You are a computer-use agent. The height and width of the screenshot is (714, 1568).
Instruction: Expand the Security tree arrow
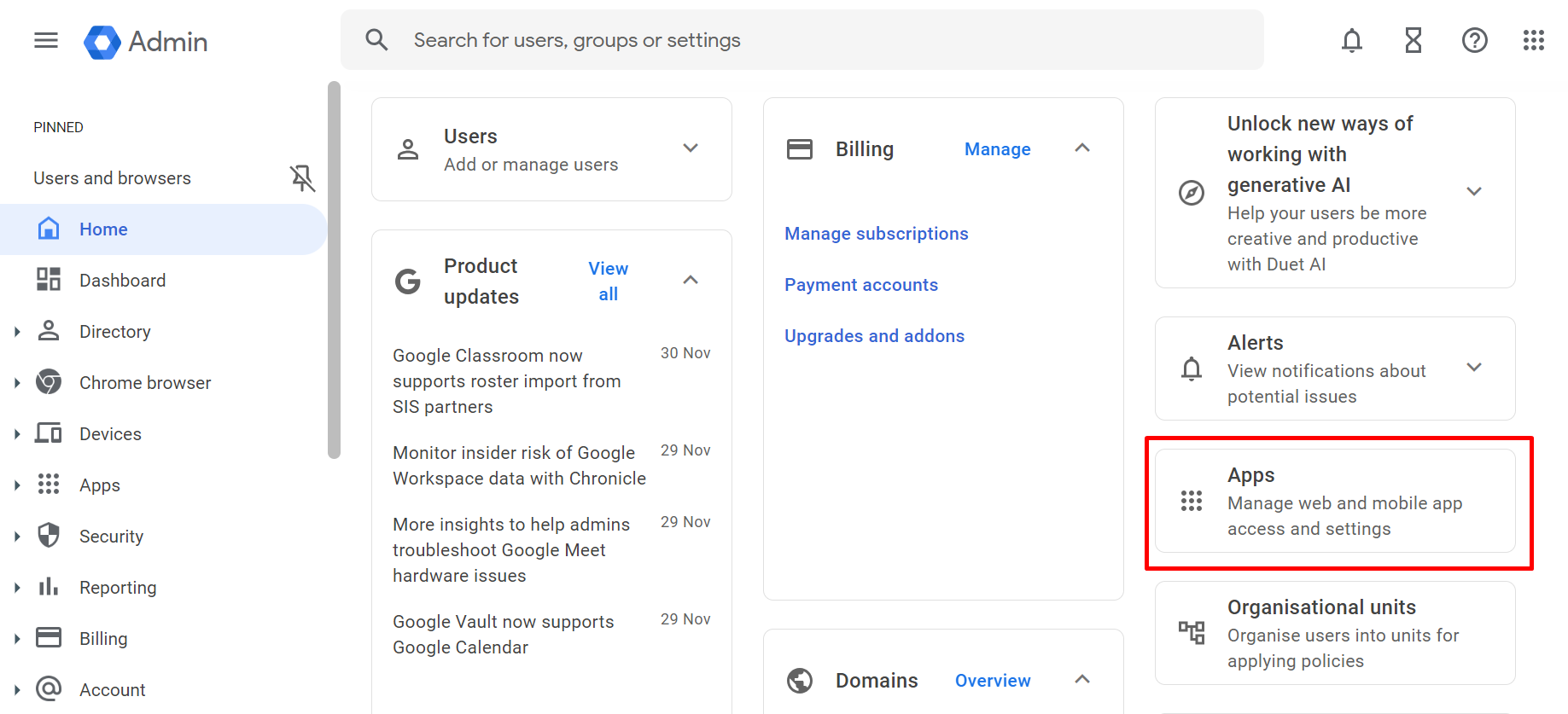click(17, 537)
